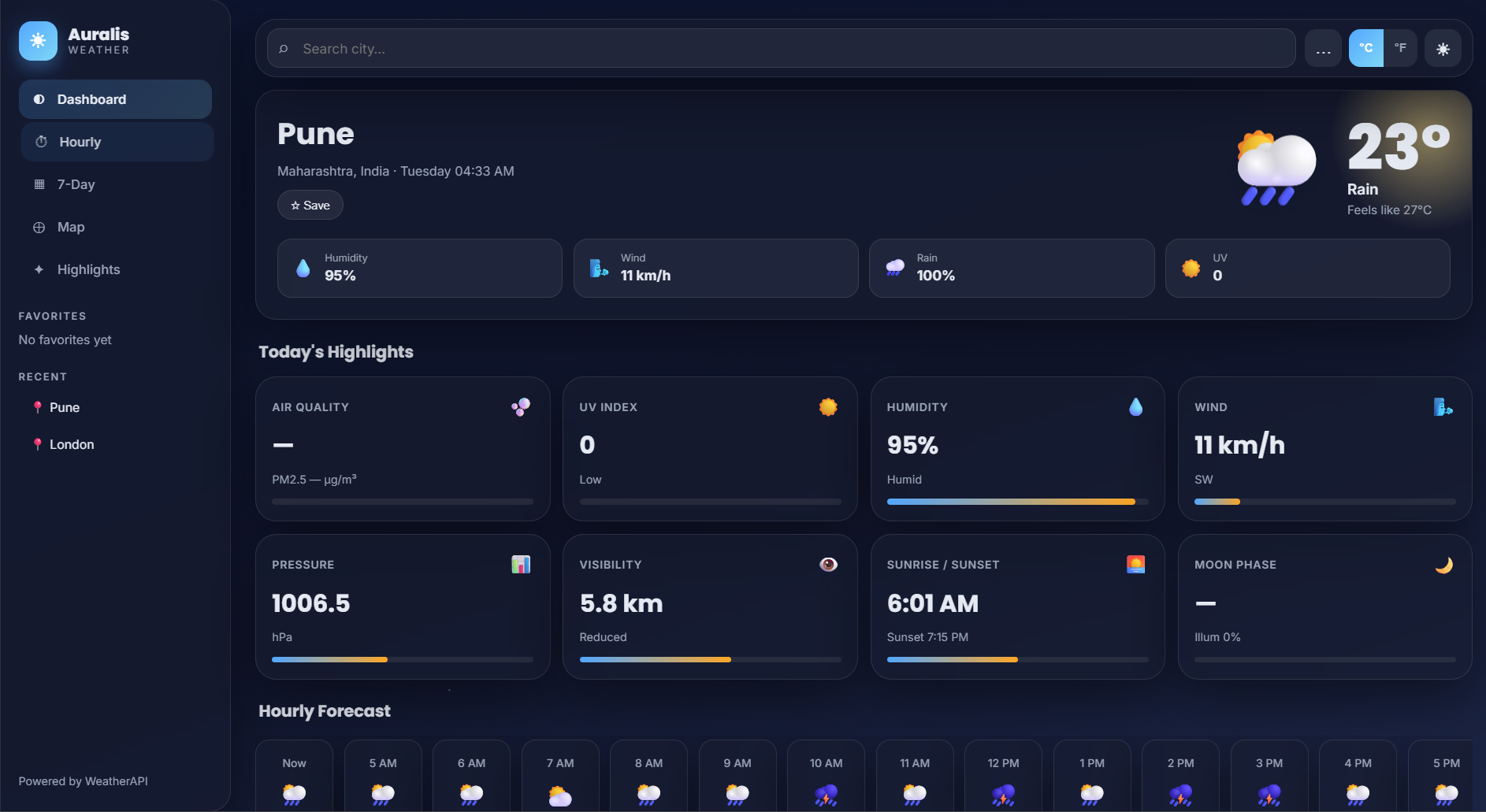Click the Moon Phase crescent icon
This screenshot has height=812, width=1486.
tap(1443, 565)
